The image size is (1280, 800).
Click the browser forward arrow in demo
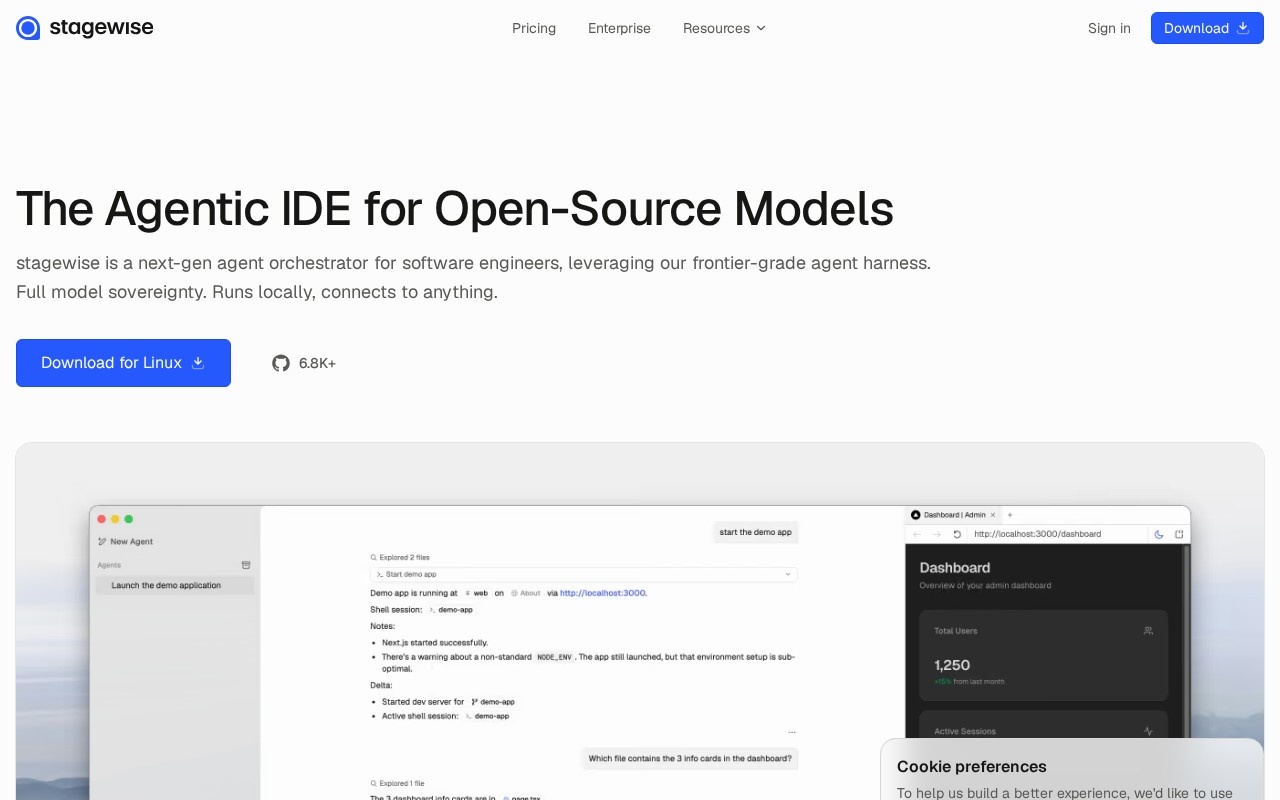tap(937, 534)
